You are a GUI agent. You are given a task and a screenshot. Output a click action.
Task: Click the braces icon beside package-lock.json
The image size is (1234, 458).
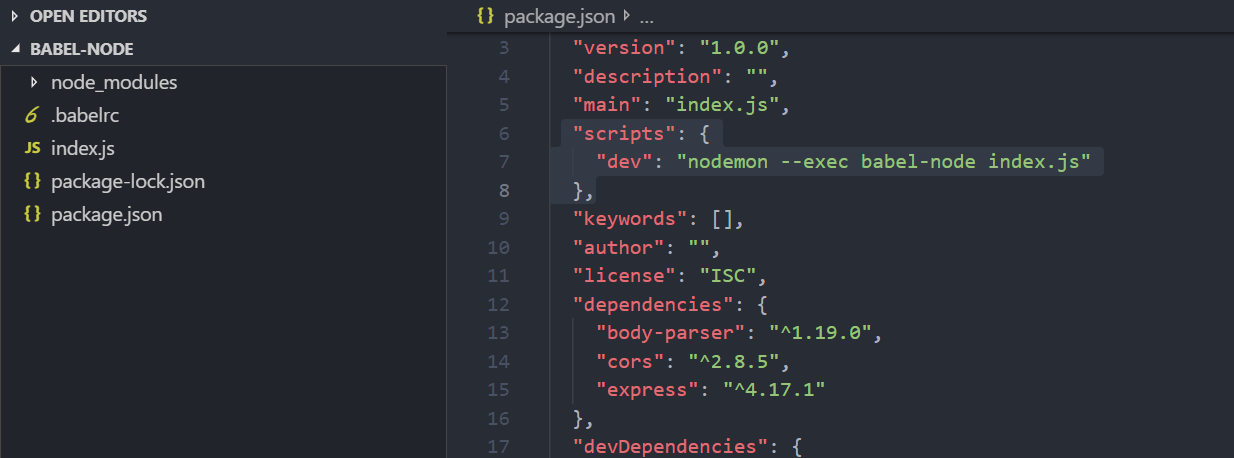tap(32, 181)
